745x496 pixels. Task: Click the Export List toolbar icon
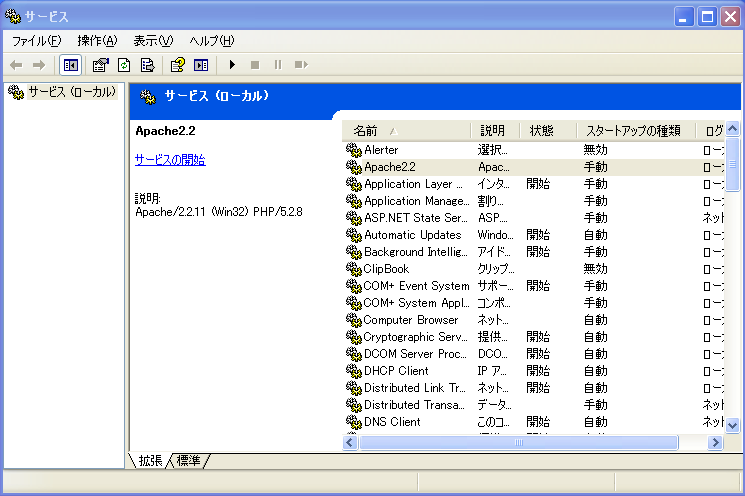(x=148, y=65)
